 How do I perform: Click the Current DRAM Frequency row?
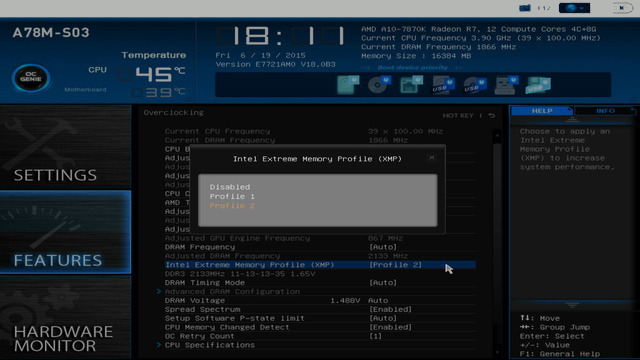coord(320,140)
